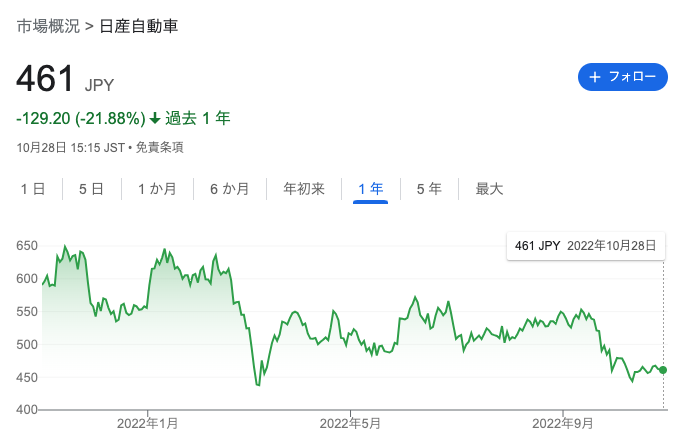The height and width of the screenshot is (448, 684).
Task: Click the 461 JPY 2022年10月28日 tooltip
Action: (x=585, y=246)
